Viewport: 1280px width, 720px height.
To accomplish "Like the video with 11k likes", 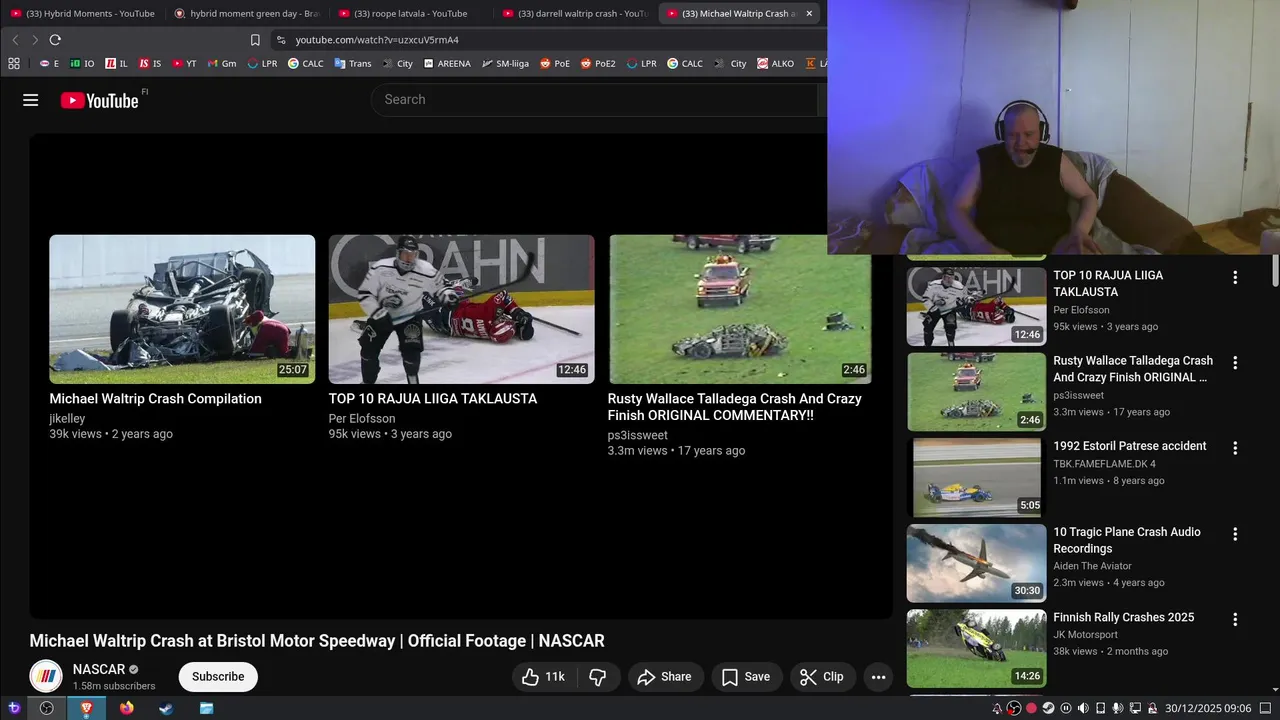I will point(543,677).
